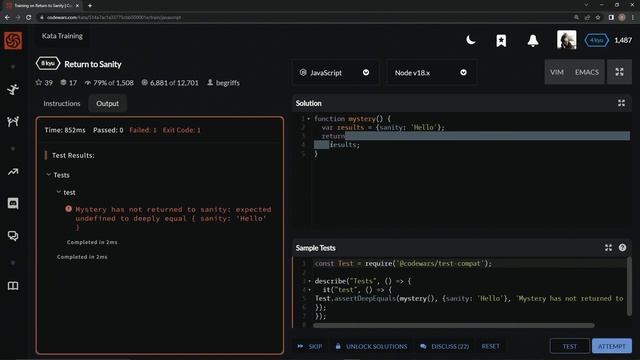Click the browser zoom magnifier icon
Image resolution: width=640 pixels, height=360 pixels.
click(x=576, y=18)
